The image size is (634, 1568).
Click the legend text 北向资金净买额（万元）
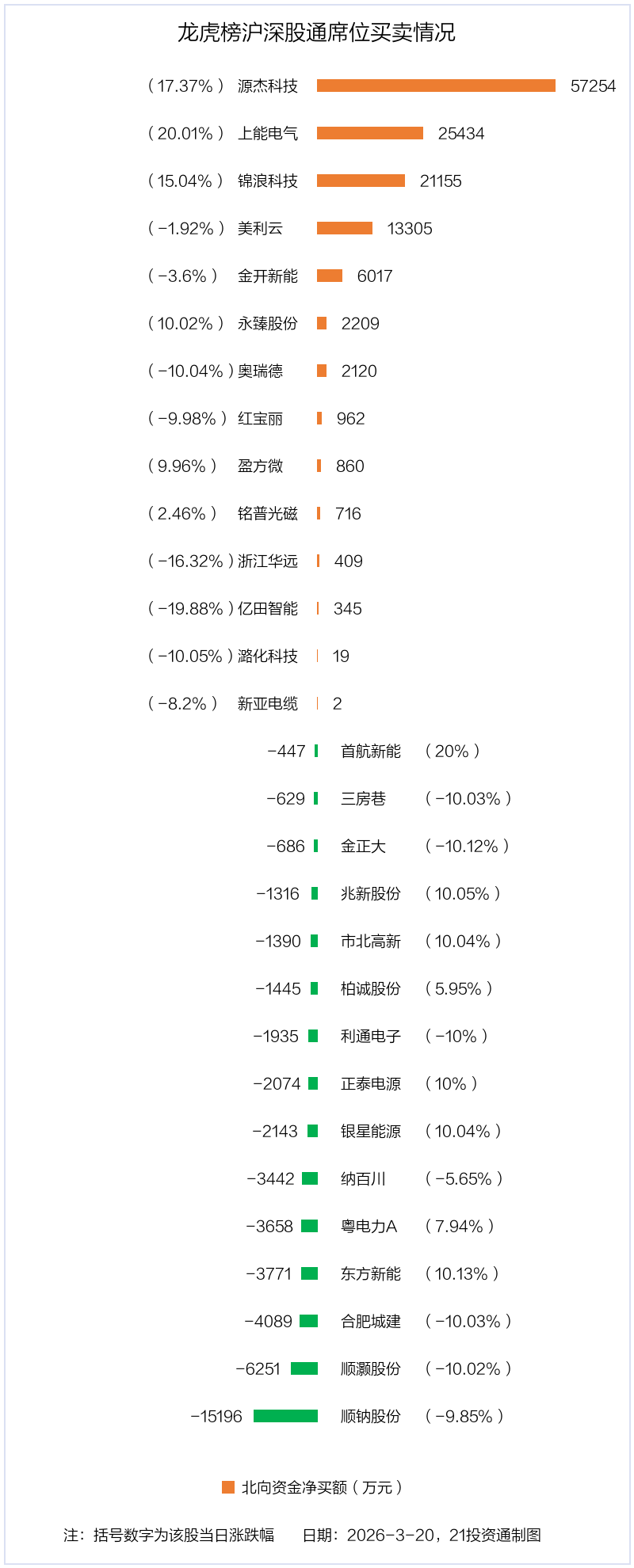323,1487
